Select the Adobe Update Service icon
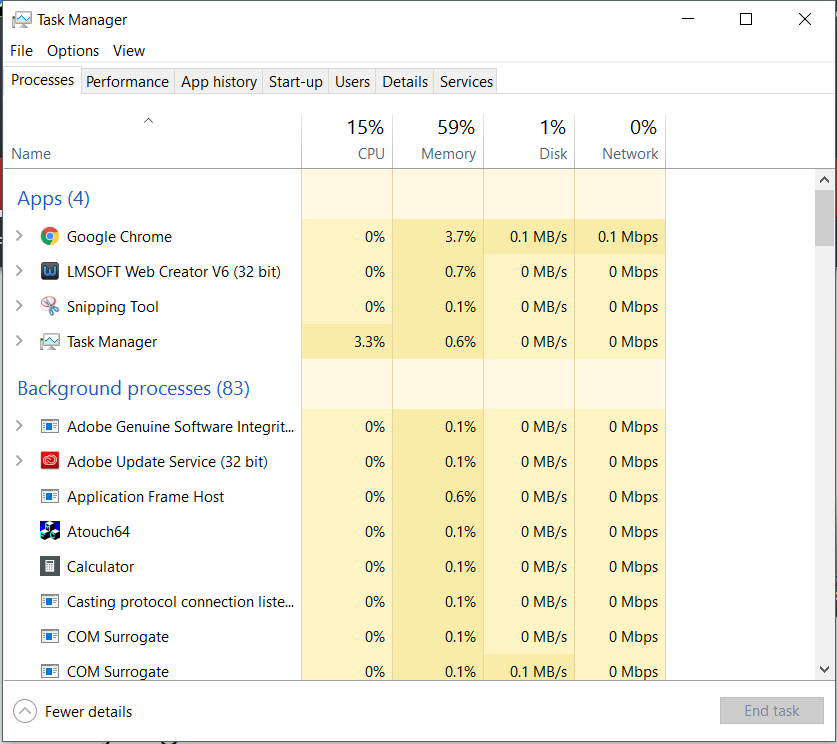The image size is (837, 744). [50, 462]
